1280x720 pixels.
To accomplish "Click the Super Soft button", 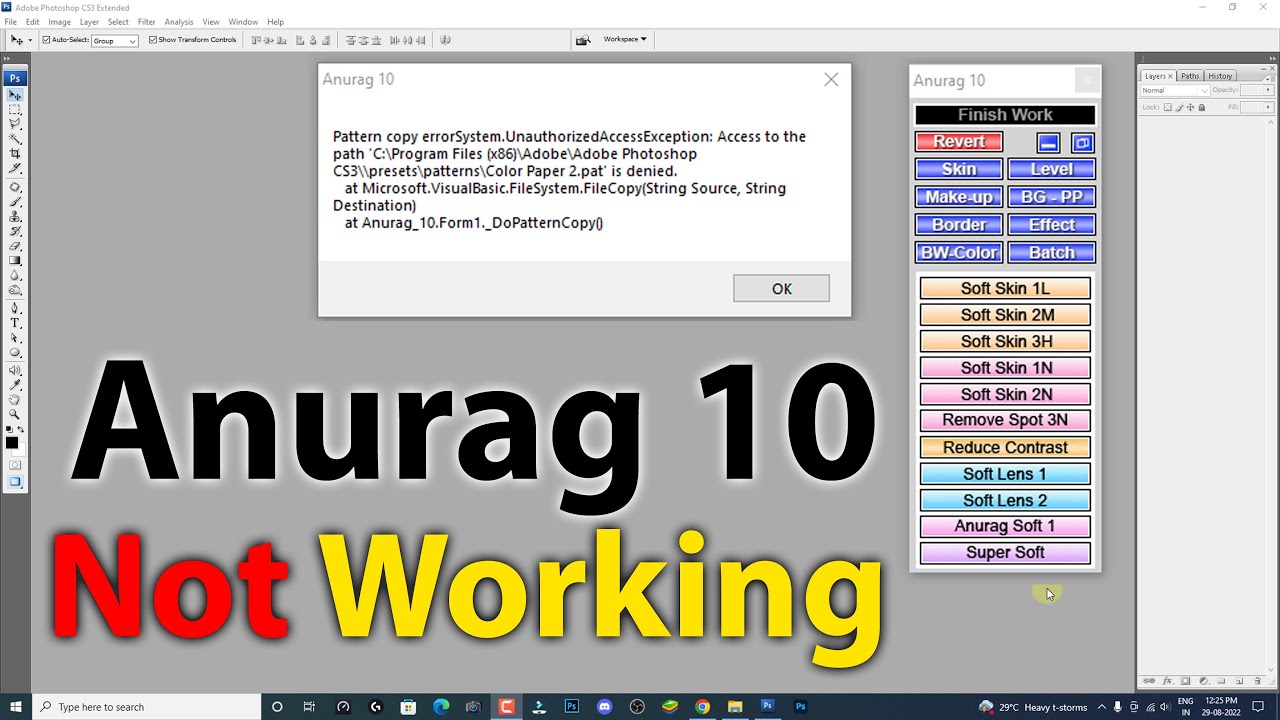I will (x=1005, y=552).
